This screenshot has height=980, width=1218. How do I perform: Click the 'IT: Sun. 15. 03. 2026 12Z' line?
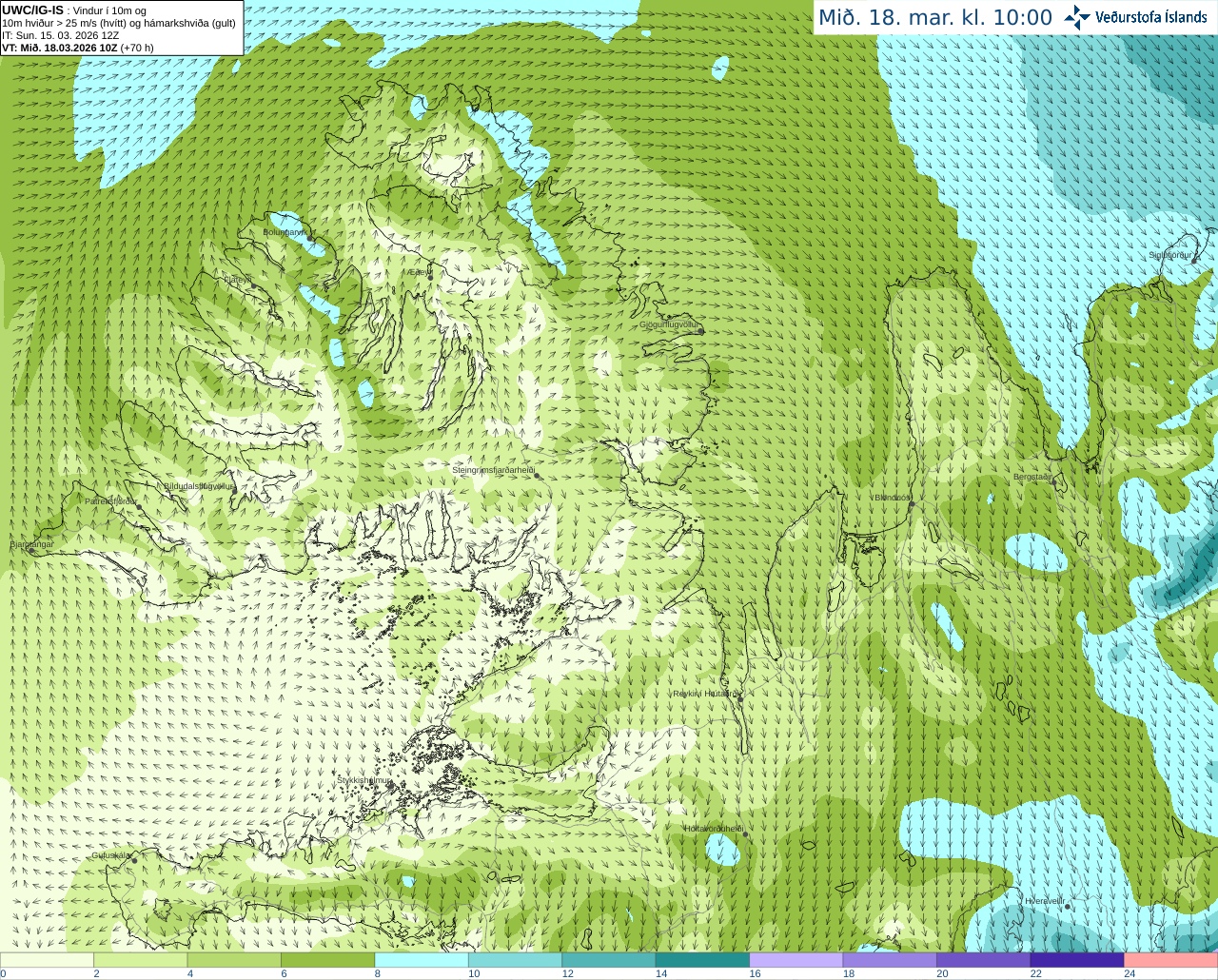click(60, 35)
